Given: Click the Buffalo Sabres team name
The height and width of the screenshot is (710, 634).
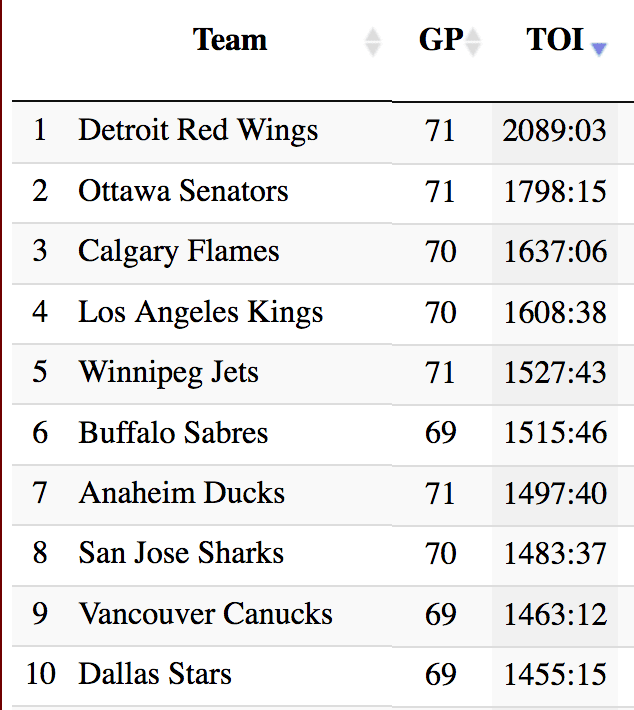Looking at the screenshot, I should (x=173, y=433).
